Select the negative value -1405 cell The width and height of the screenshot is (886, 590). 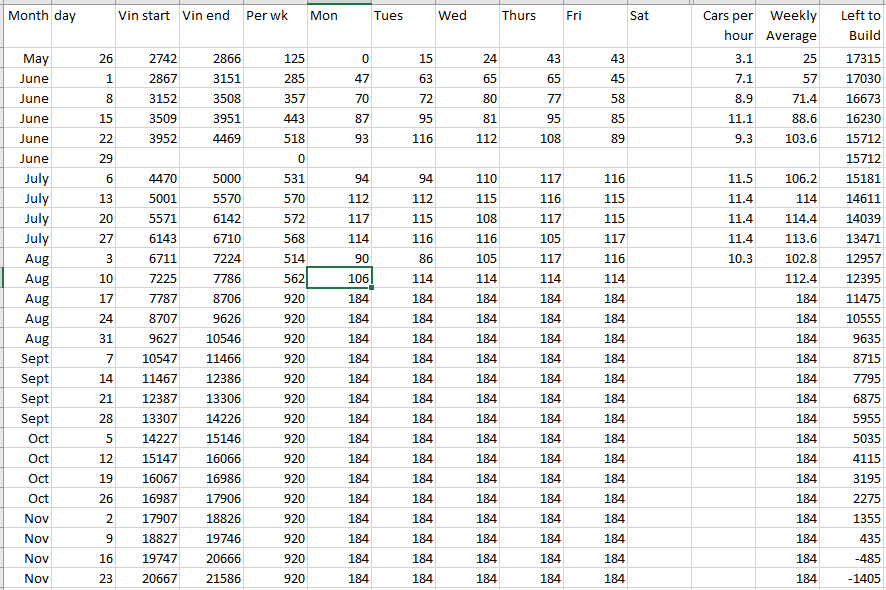(x=853, y=578)
